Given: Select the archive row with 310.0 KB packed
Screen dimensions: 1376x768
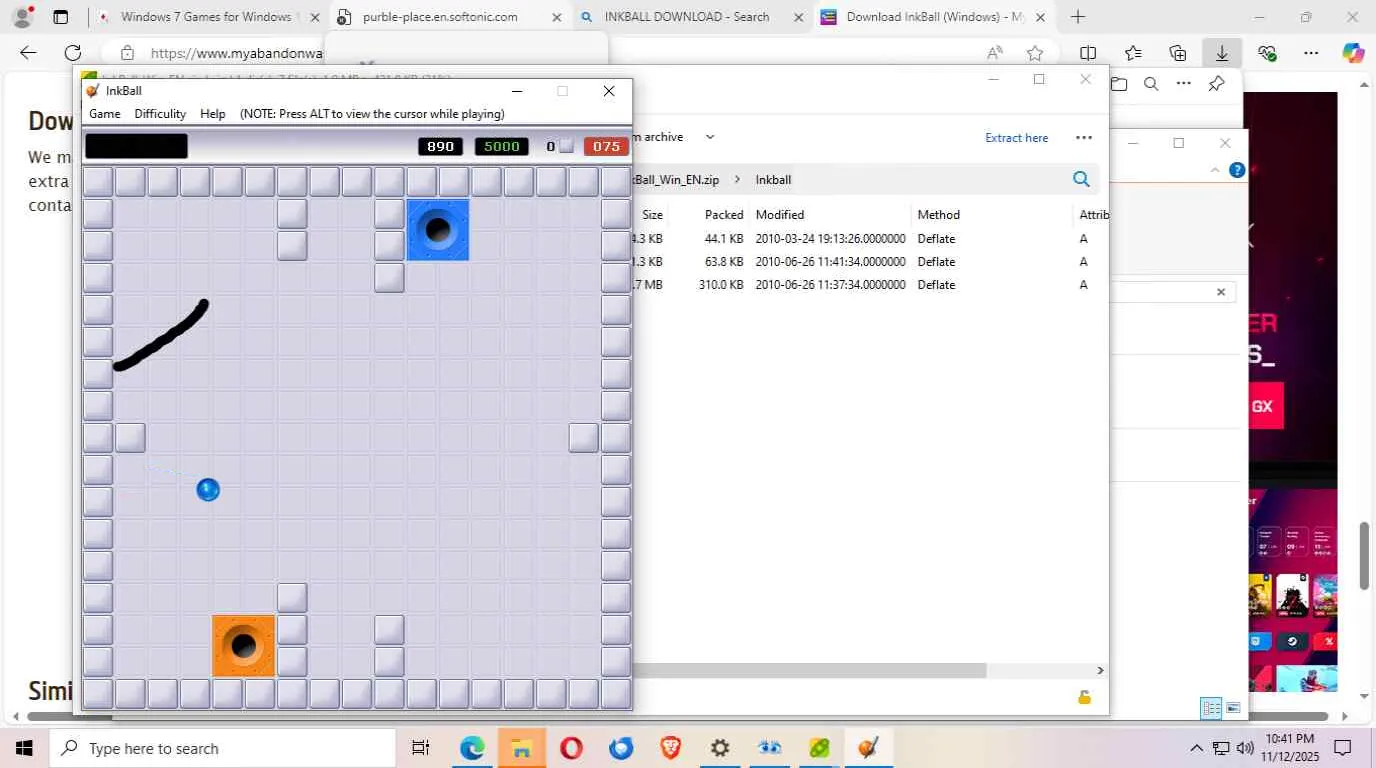Looking at the screenshot, I should (x=870, y=285).
